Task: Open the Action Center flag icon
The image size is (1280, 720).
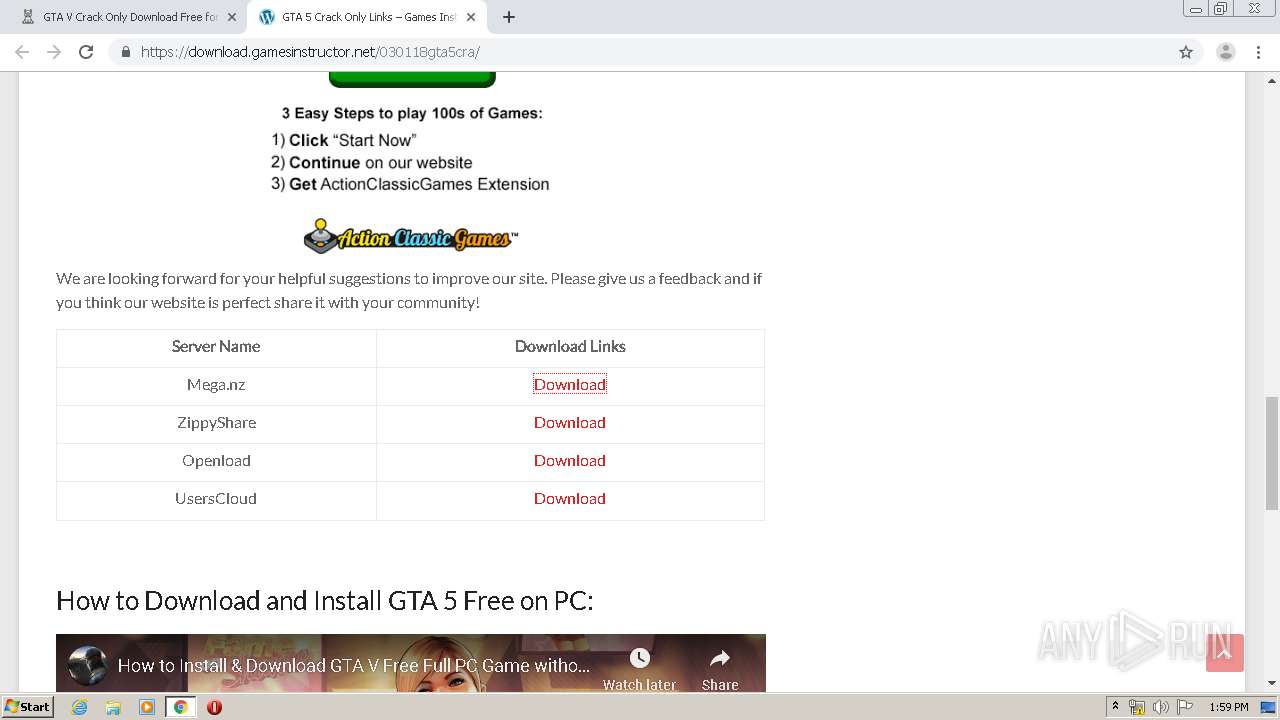Action: 1185,707
